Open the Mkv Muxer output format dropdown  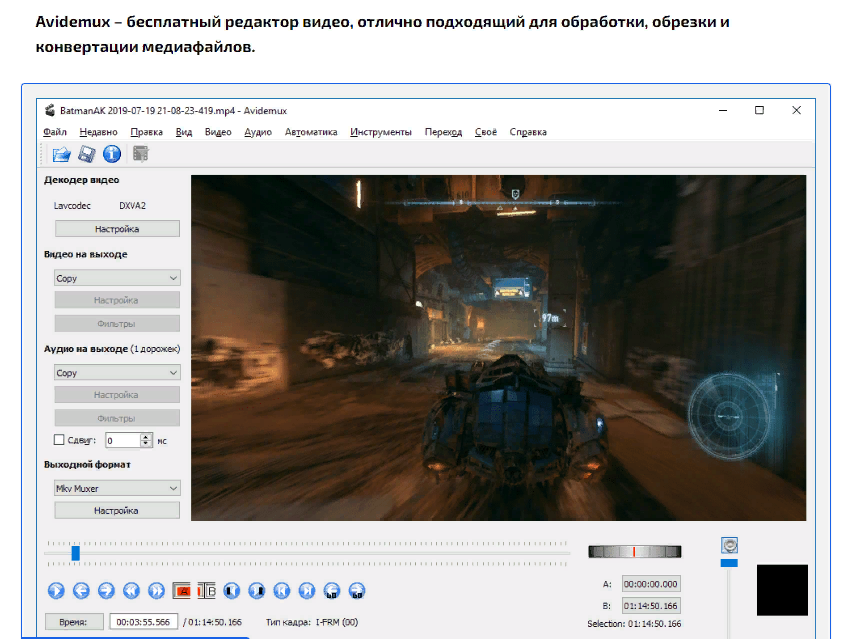point(117,488)
